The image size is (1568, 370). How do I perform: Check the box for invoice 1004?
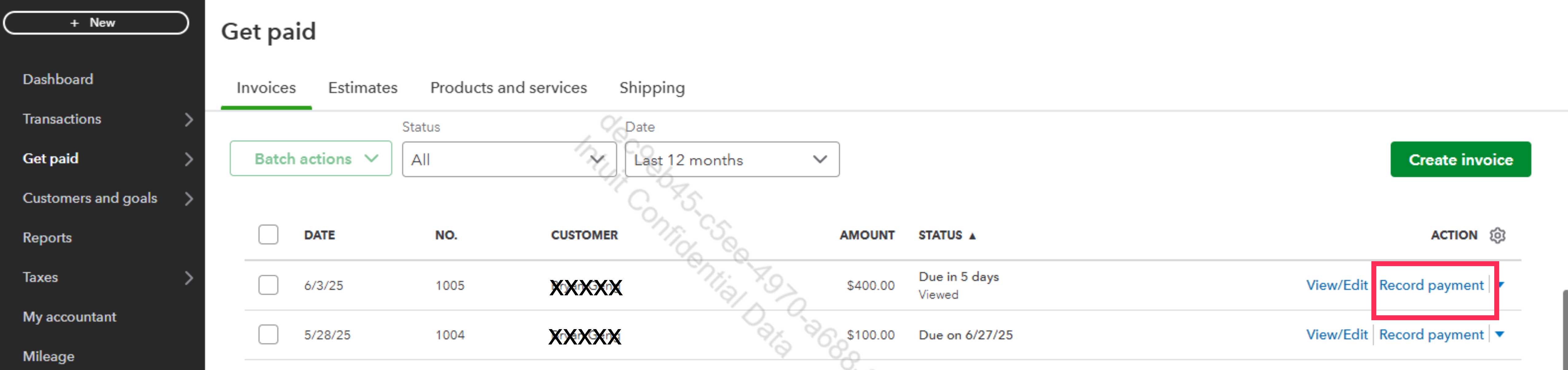[268, 334]
